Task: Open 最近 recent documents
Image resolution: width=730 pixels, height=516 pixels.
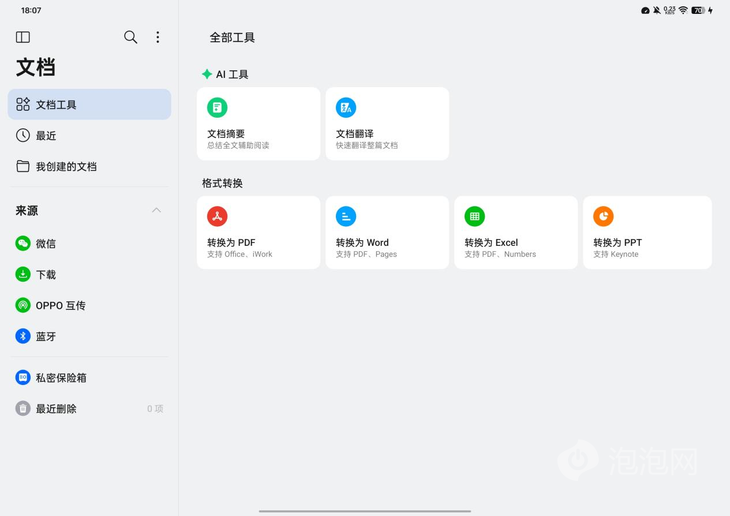Action: 46,136
